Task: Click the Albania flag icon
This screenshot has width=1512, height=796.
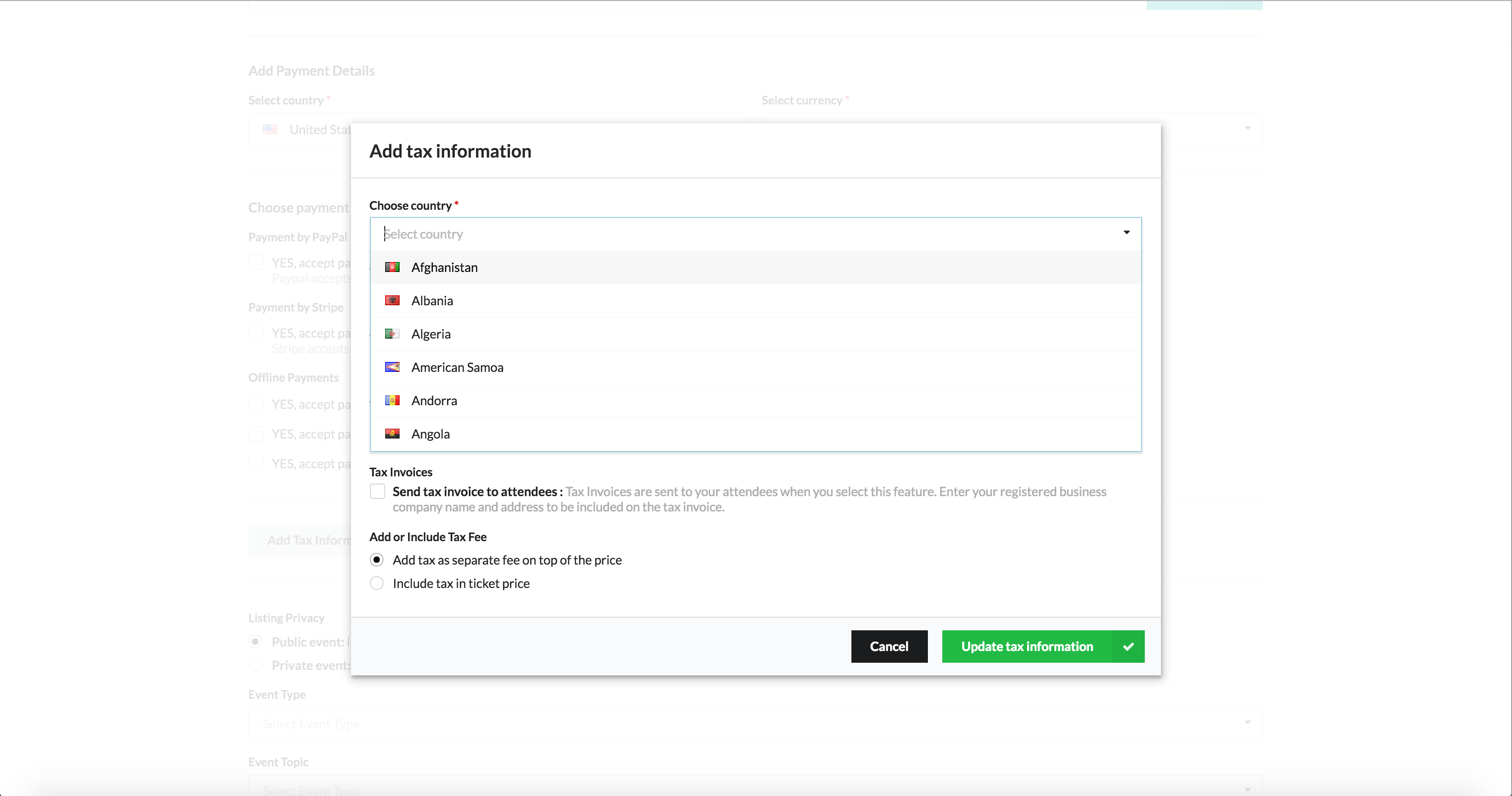Action: pos(392,301)
